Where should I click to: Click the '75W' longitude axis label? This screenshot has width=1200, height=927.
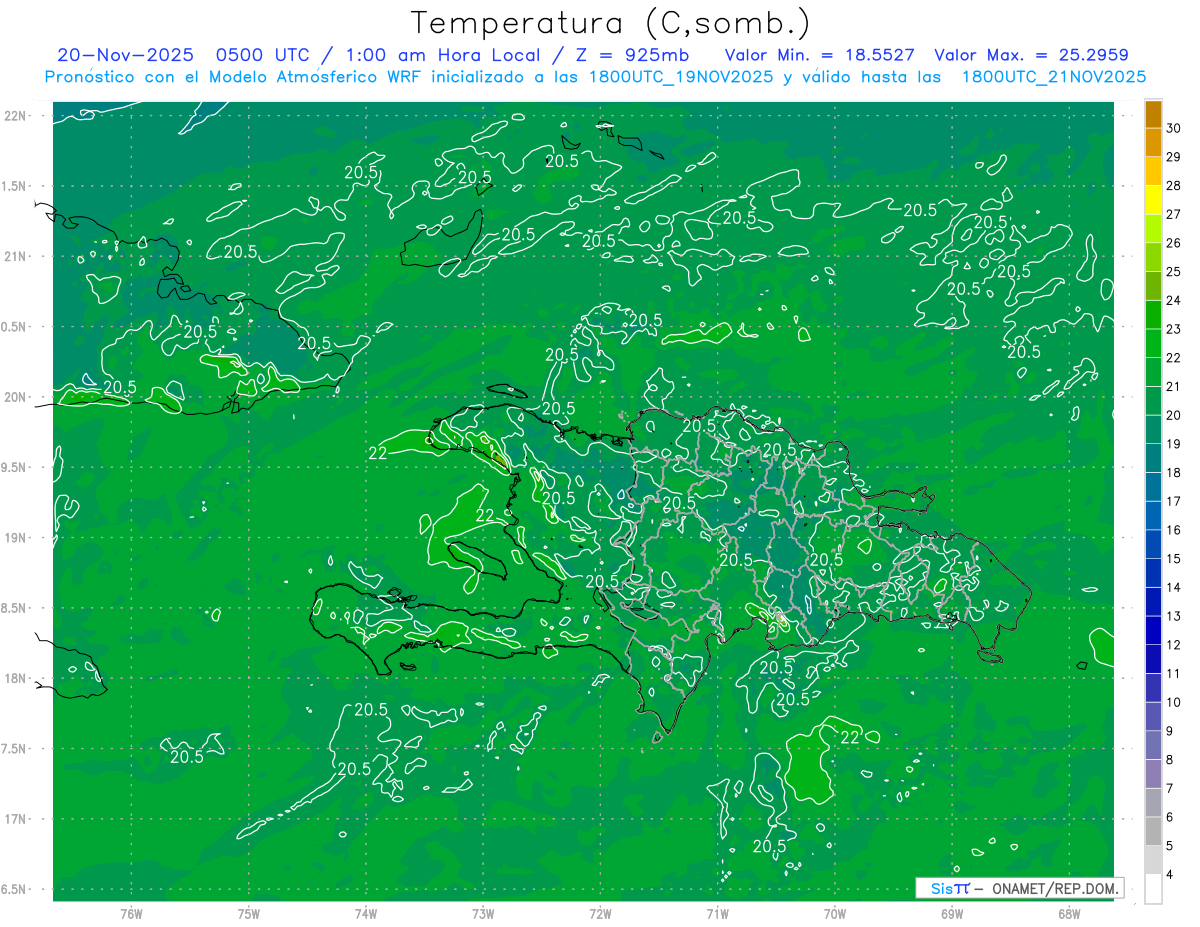(249, 914)
